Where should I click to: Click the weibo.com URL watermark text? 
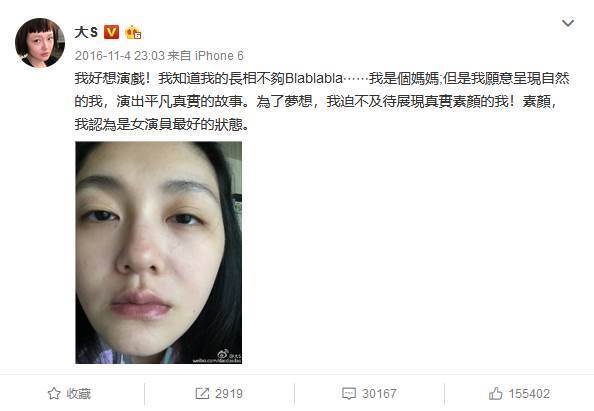click(x=216, y=360)
